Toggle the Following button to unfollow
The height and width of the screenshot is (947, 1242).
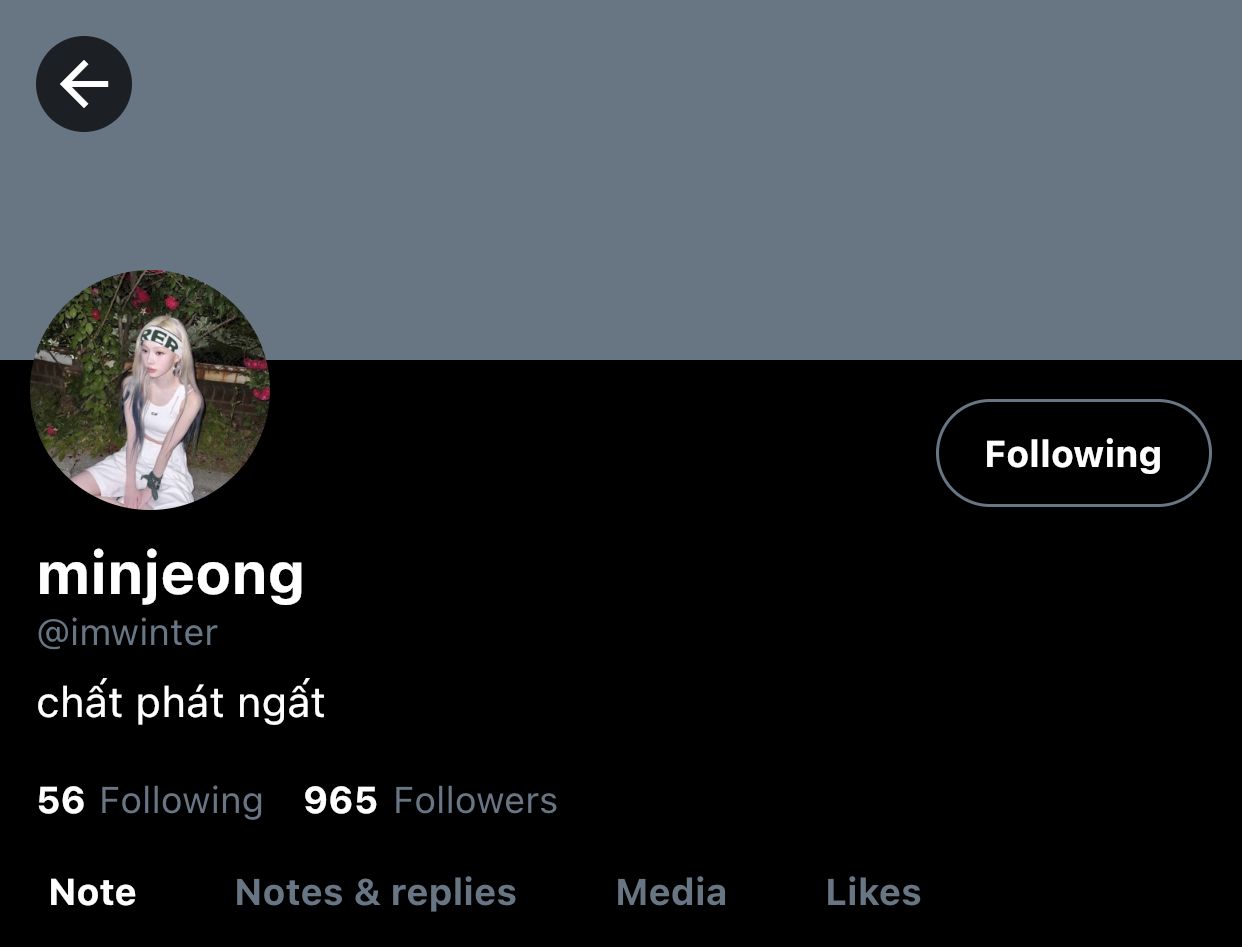pos(1074,453)
